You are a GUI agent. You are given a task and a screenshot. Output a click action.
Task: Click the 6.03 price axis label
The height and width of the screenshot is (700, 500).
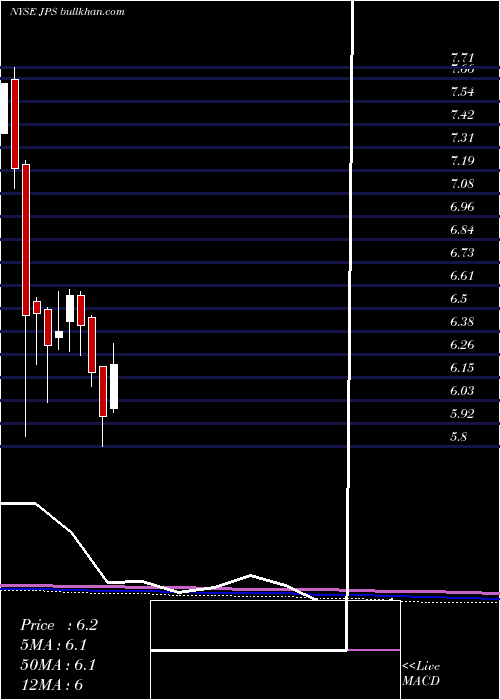point(462,391)
